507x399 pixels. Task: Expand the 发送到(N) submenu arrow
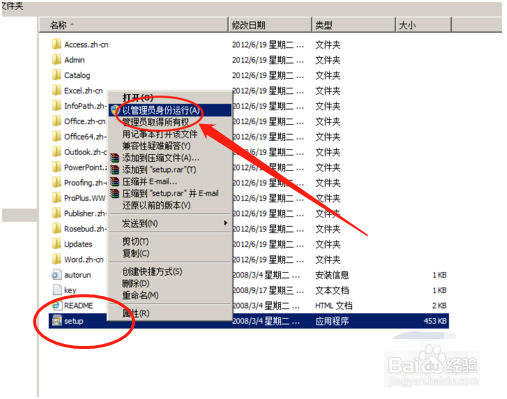pyautogui.click(x=226, y=223)
